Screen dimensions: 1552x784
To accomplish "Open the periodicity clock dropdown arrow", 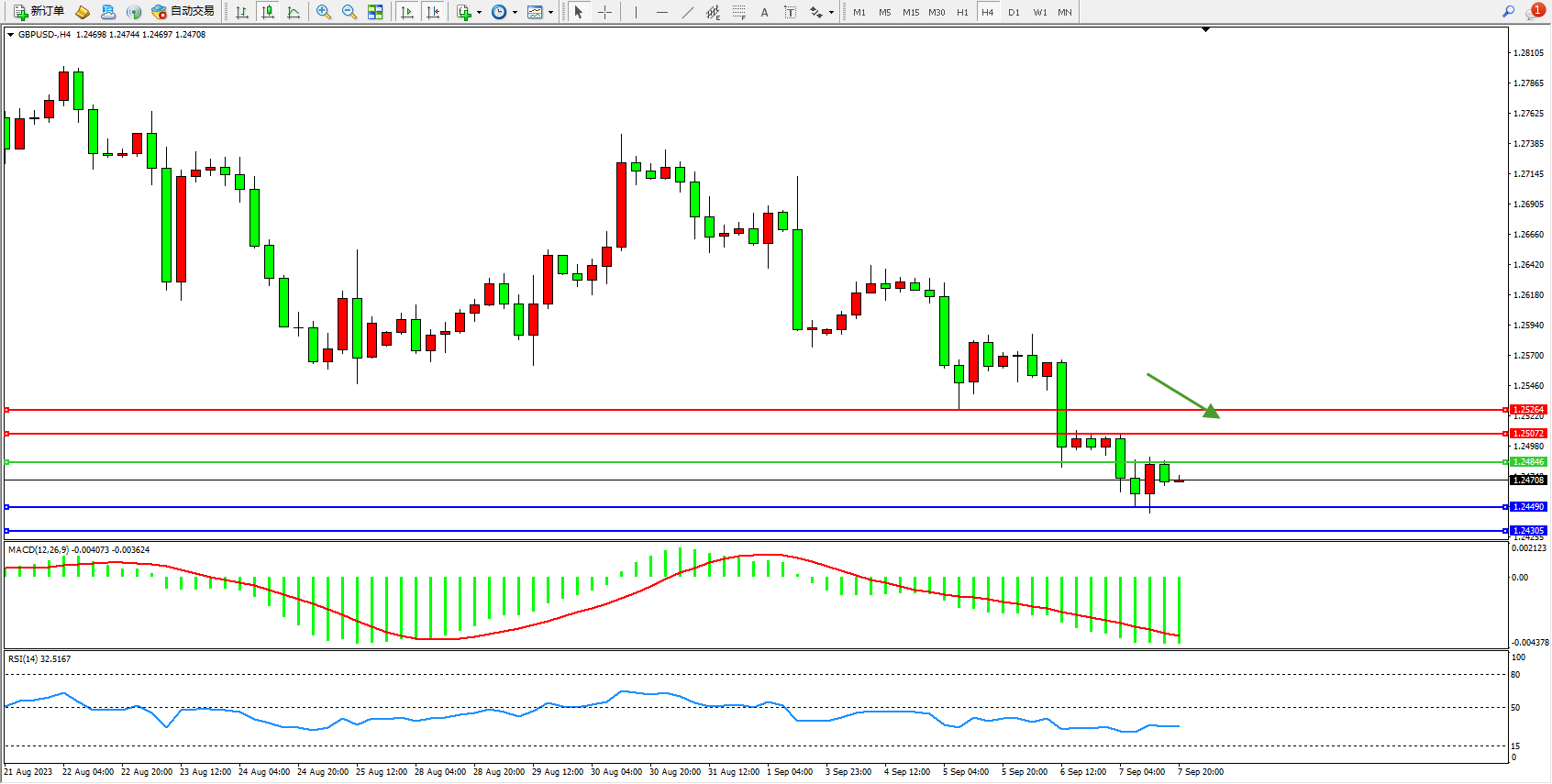I will [515, 13].
